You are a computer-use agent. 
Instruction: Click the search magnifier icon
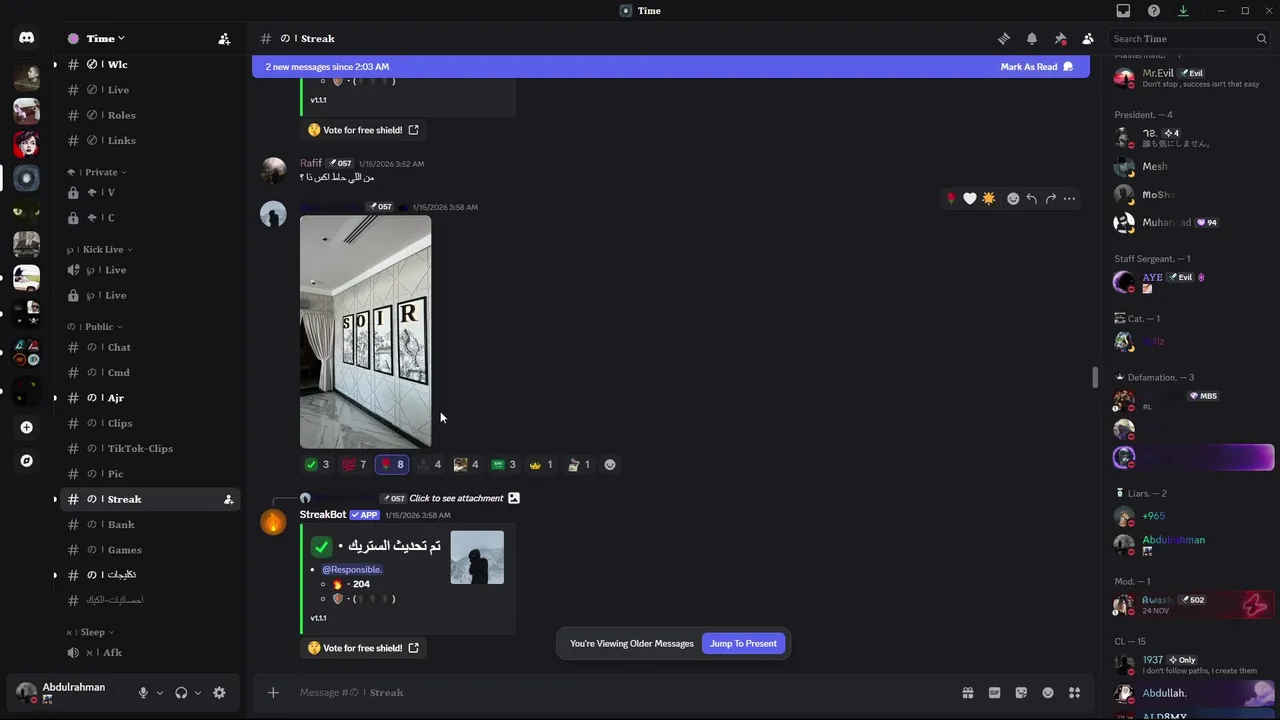pyautogui.click(x=1262, y=39)
